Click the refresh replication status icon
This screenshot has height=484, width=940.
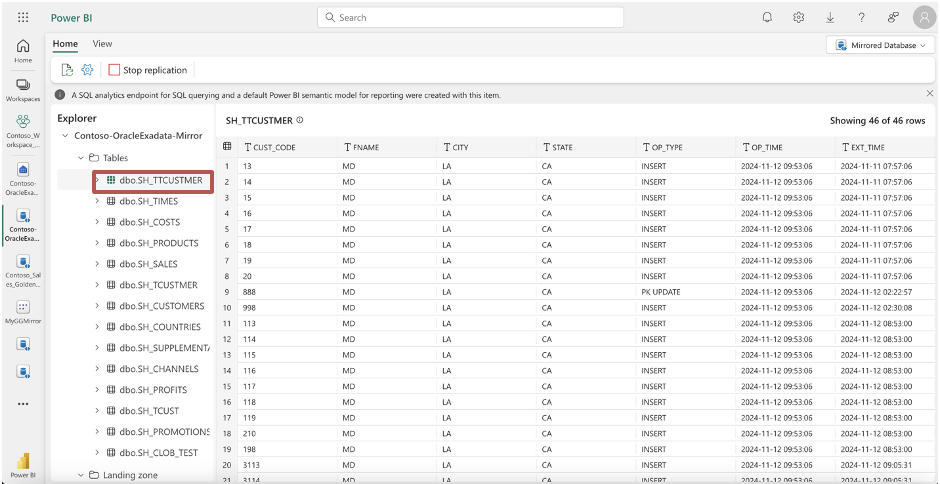[67, 70]
